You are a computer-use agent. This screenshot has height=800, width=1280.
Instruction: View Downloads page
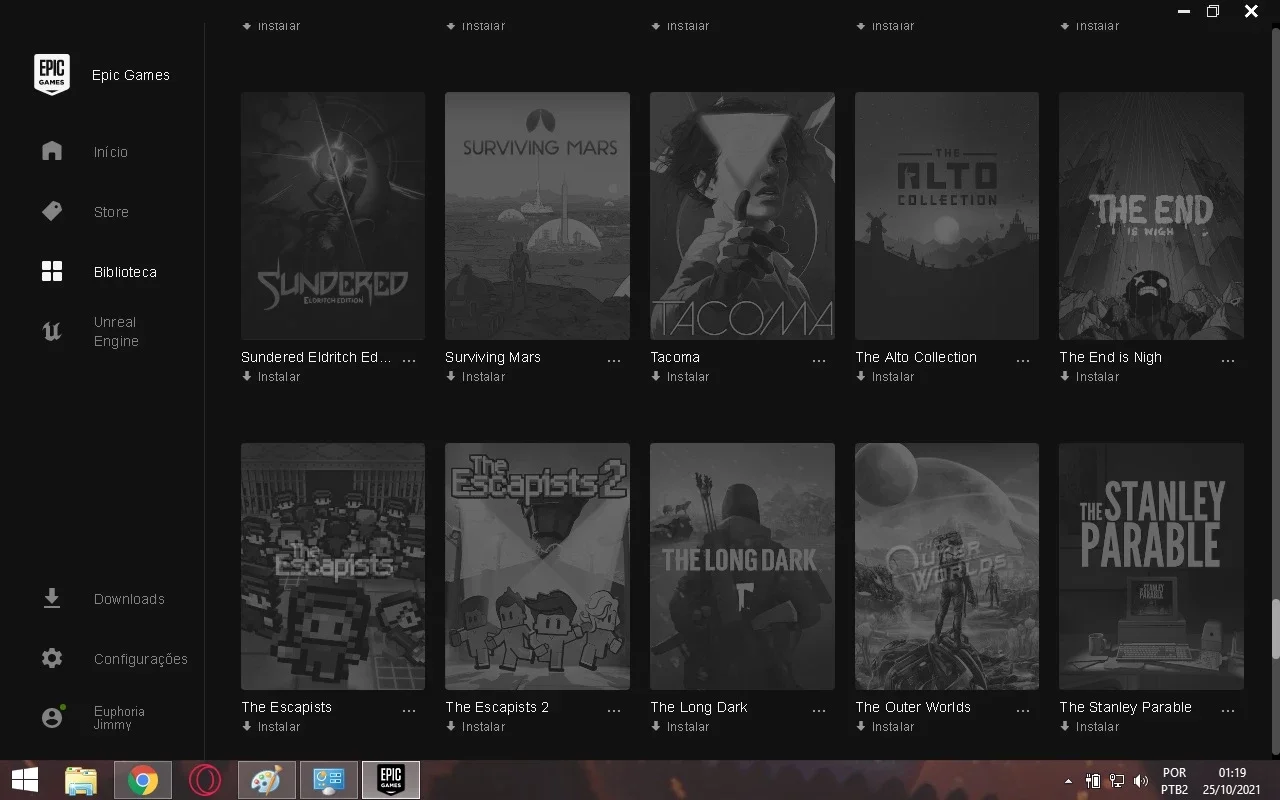pyautogui.click(x=129, y=599)
